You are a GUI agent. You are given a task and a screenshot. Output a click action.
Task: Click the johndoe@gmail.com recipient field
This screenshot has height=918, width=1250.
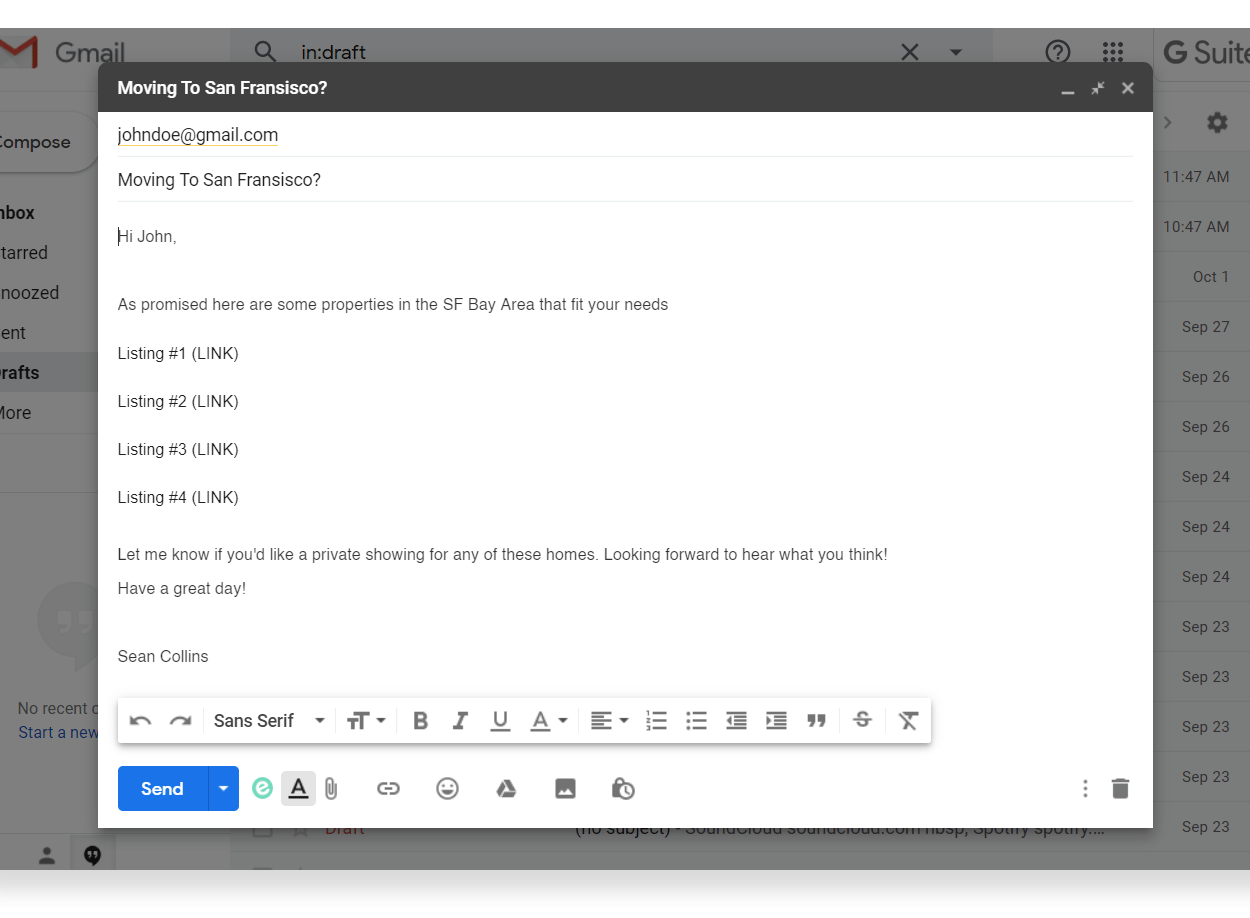197,134
